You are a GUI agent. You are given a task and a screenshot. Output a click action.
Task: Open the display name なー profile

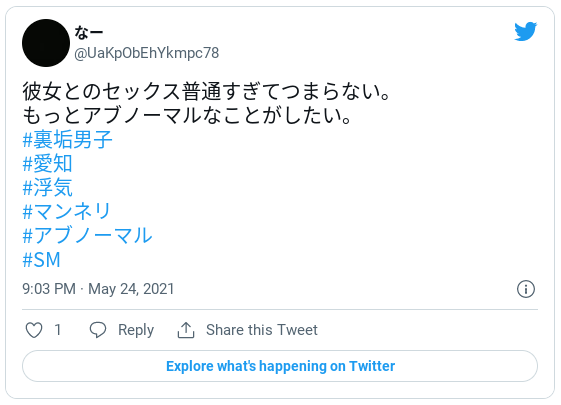(x=89, y=33)
